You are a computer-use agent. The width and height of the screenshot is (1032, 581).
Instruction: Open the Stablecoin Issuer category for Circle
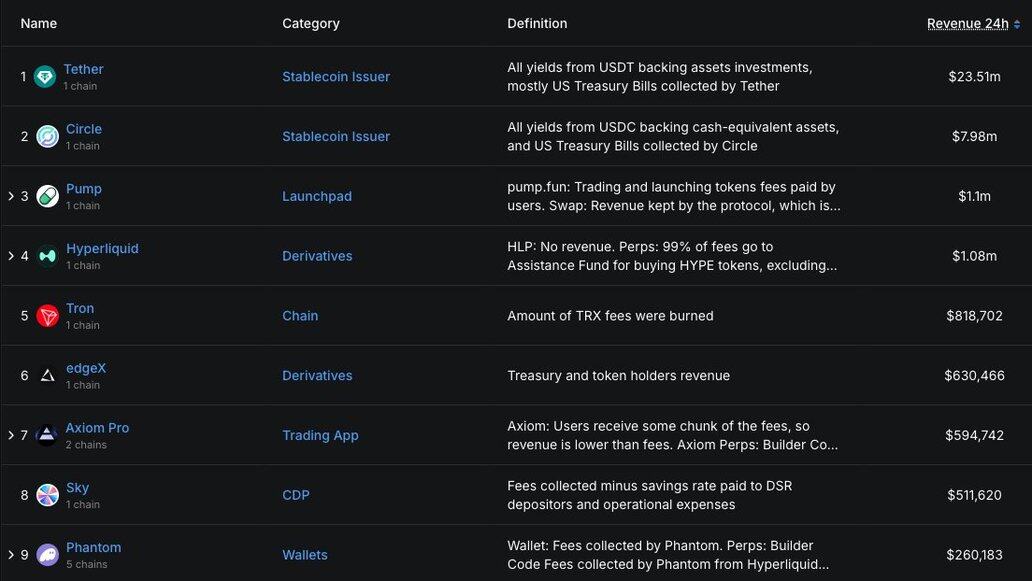pos(336,136)
